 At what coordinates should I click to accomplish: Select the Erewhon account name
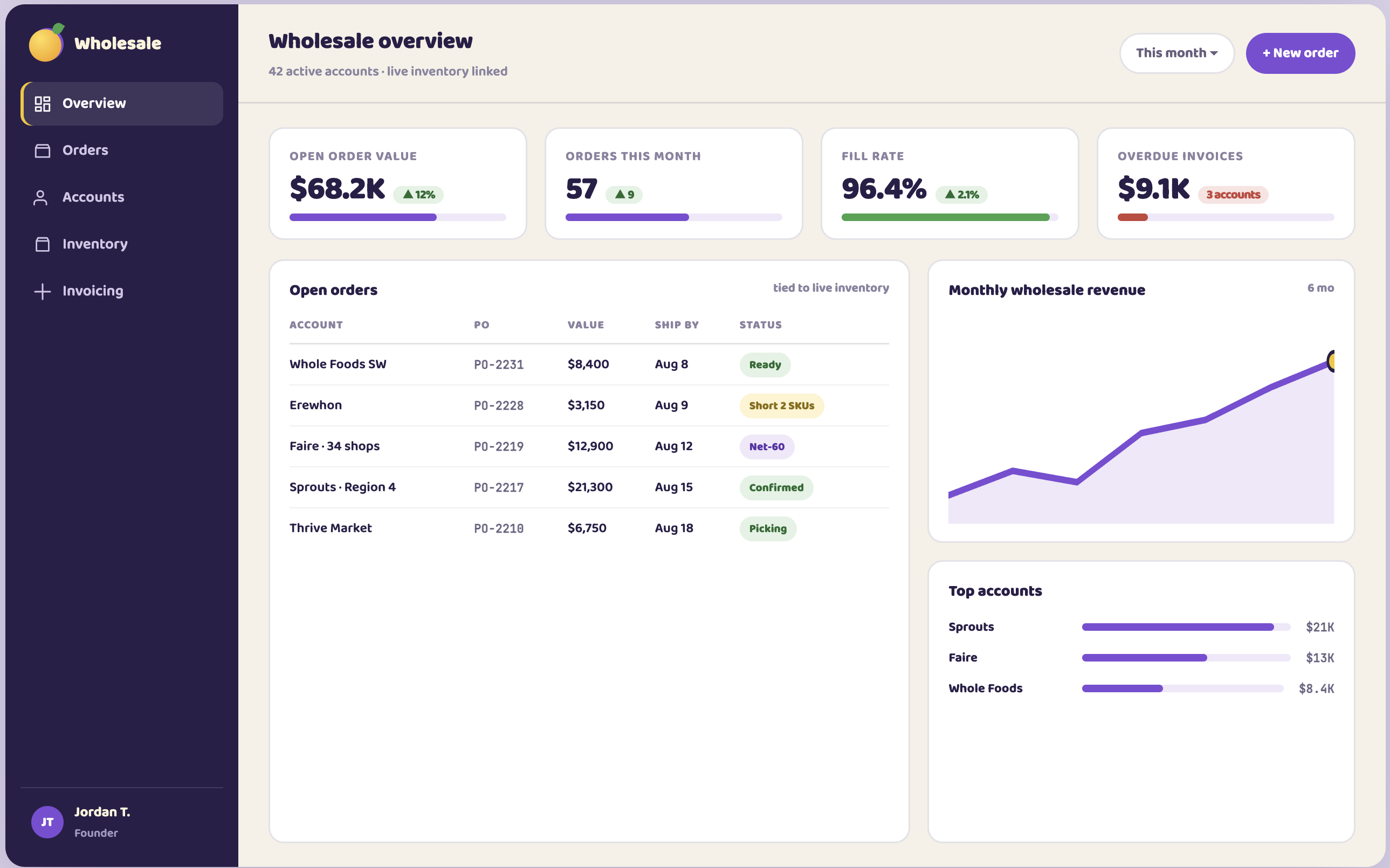pos(315,405)
